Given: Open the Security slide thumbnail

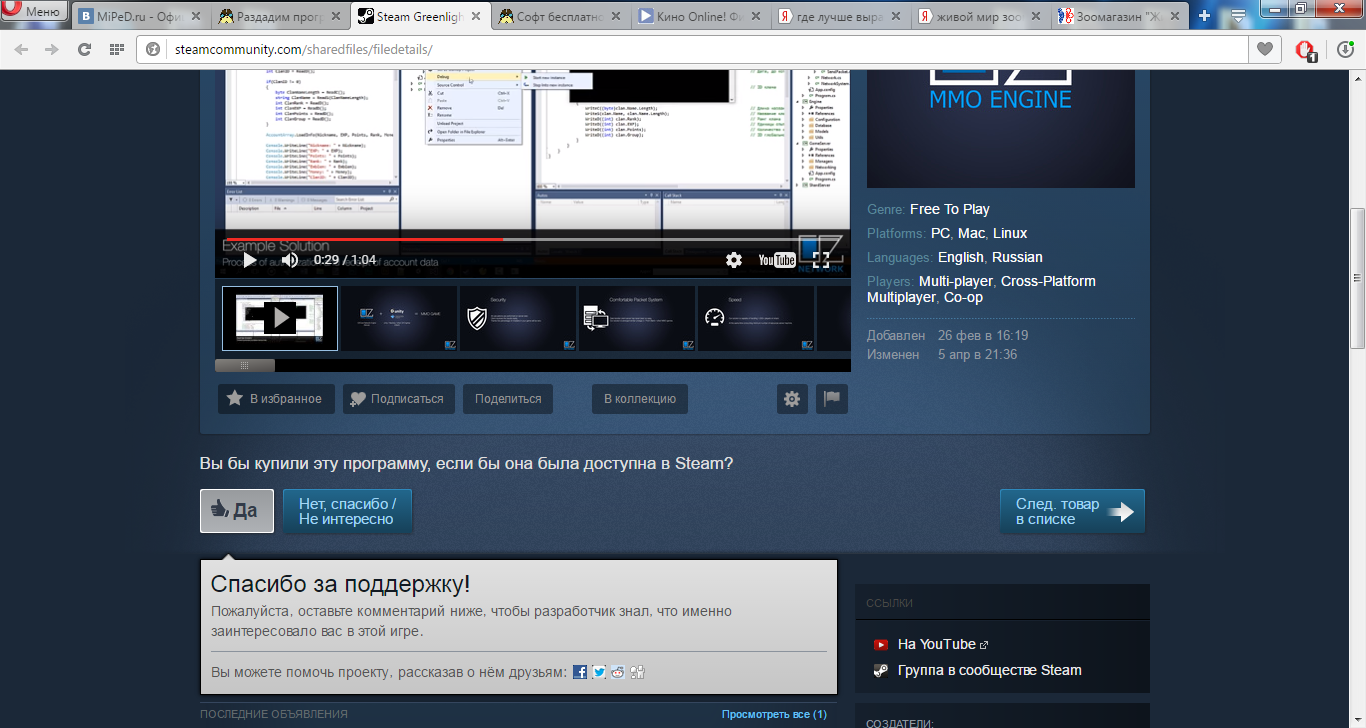Looking at the screenshot, I should (x=518, y=318).
